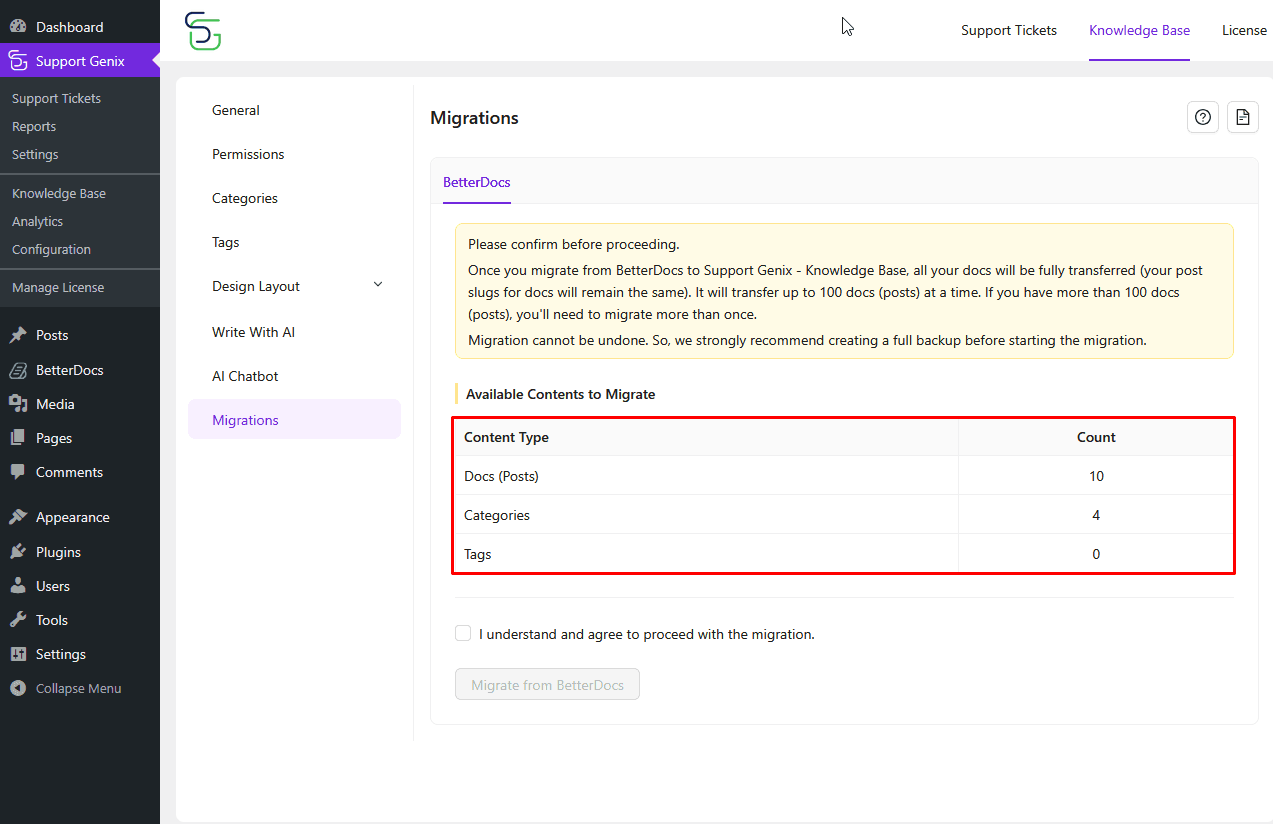Click the Please confirm before proceeding notice

[x=844, y=291]
